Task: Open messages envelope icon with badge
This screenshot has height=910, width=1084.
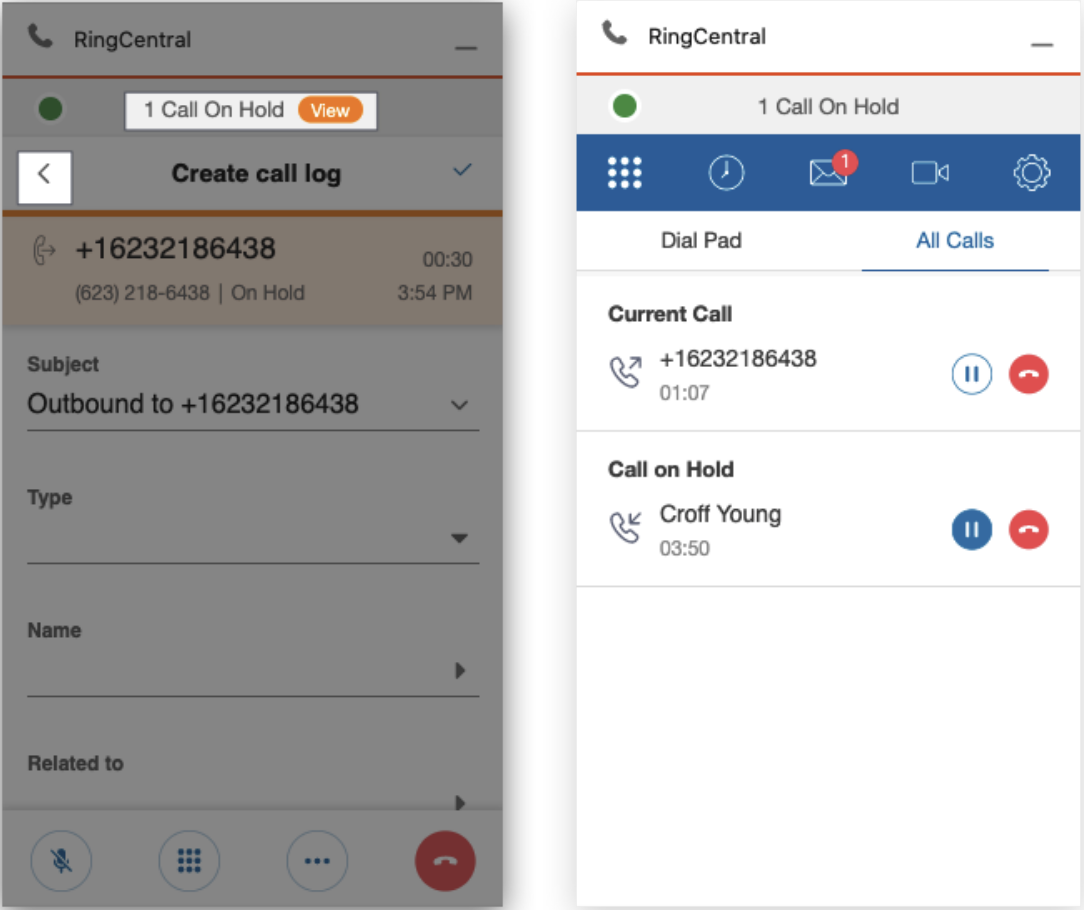Action: [828, 172]
